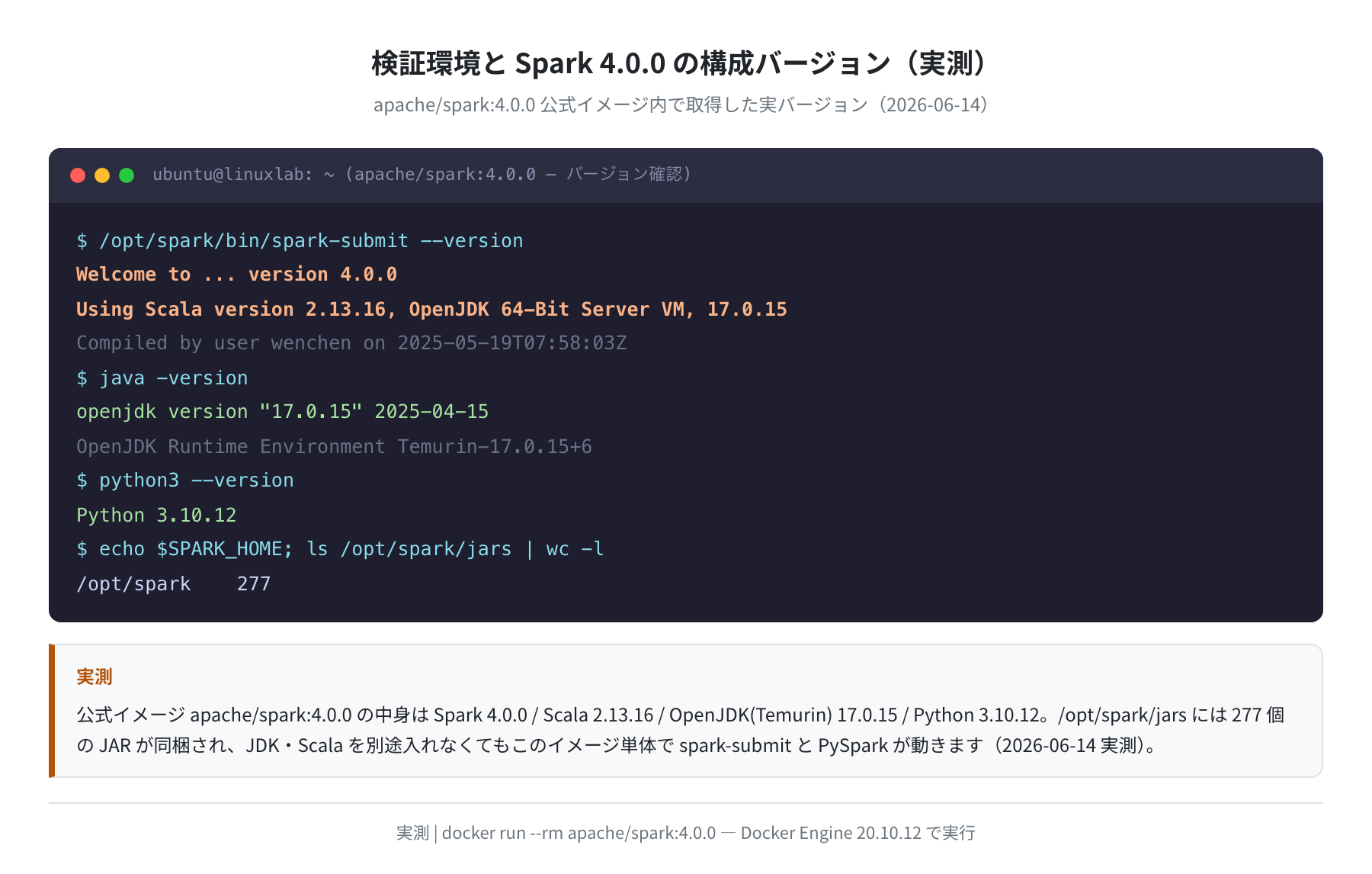Click the jar count '277' output
Viewport: 1372px width, 874px height.
[x=254, y=584]
